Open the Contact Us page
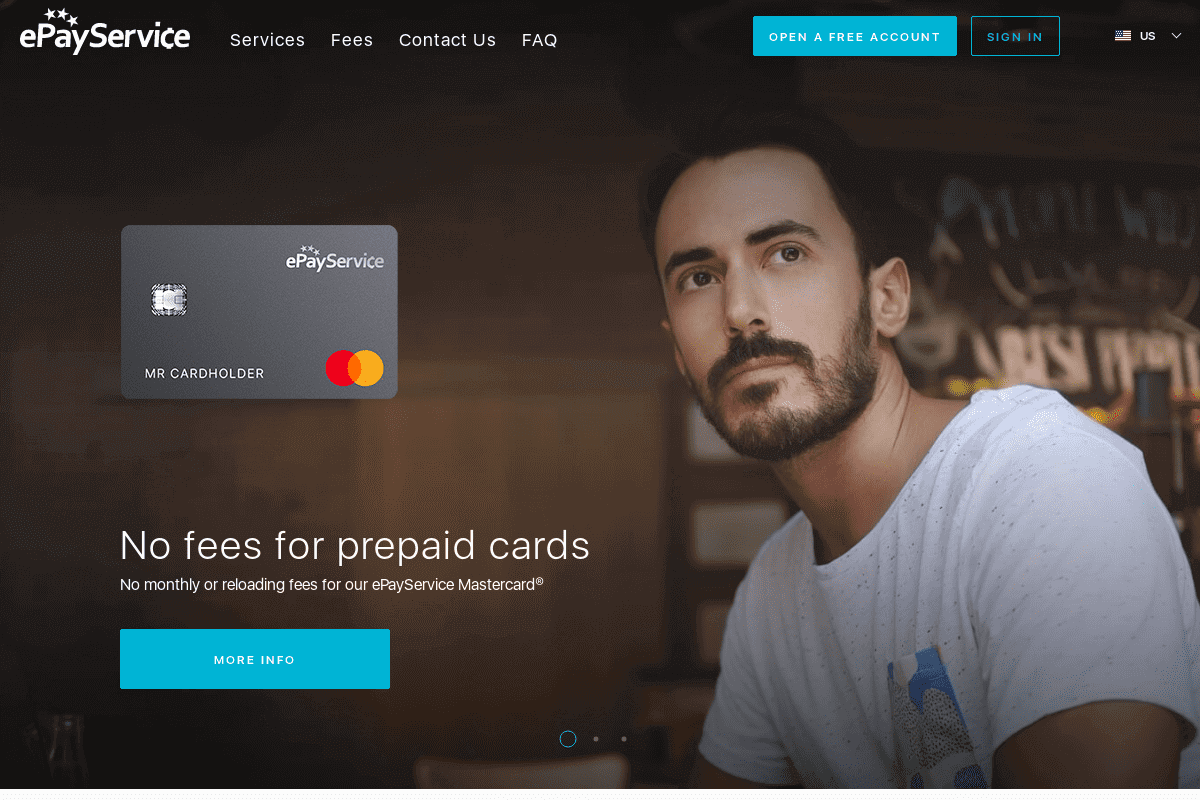Viewport: 1200px width, 800px height. (x=447, y=40)
